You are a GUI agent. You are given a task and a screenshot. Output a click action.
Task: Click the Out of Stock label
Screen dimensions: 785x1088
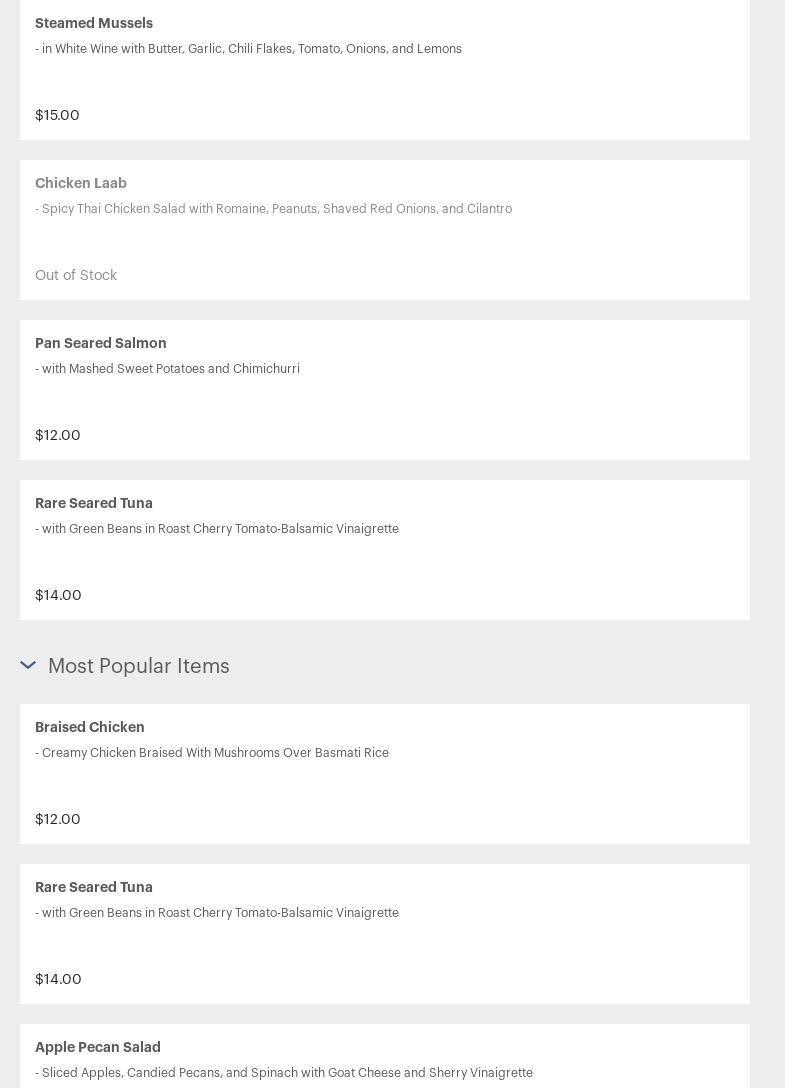[x=76, y=275]
